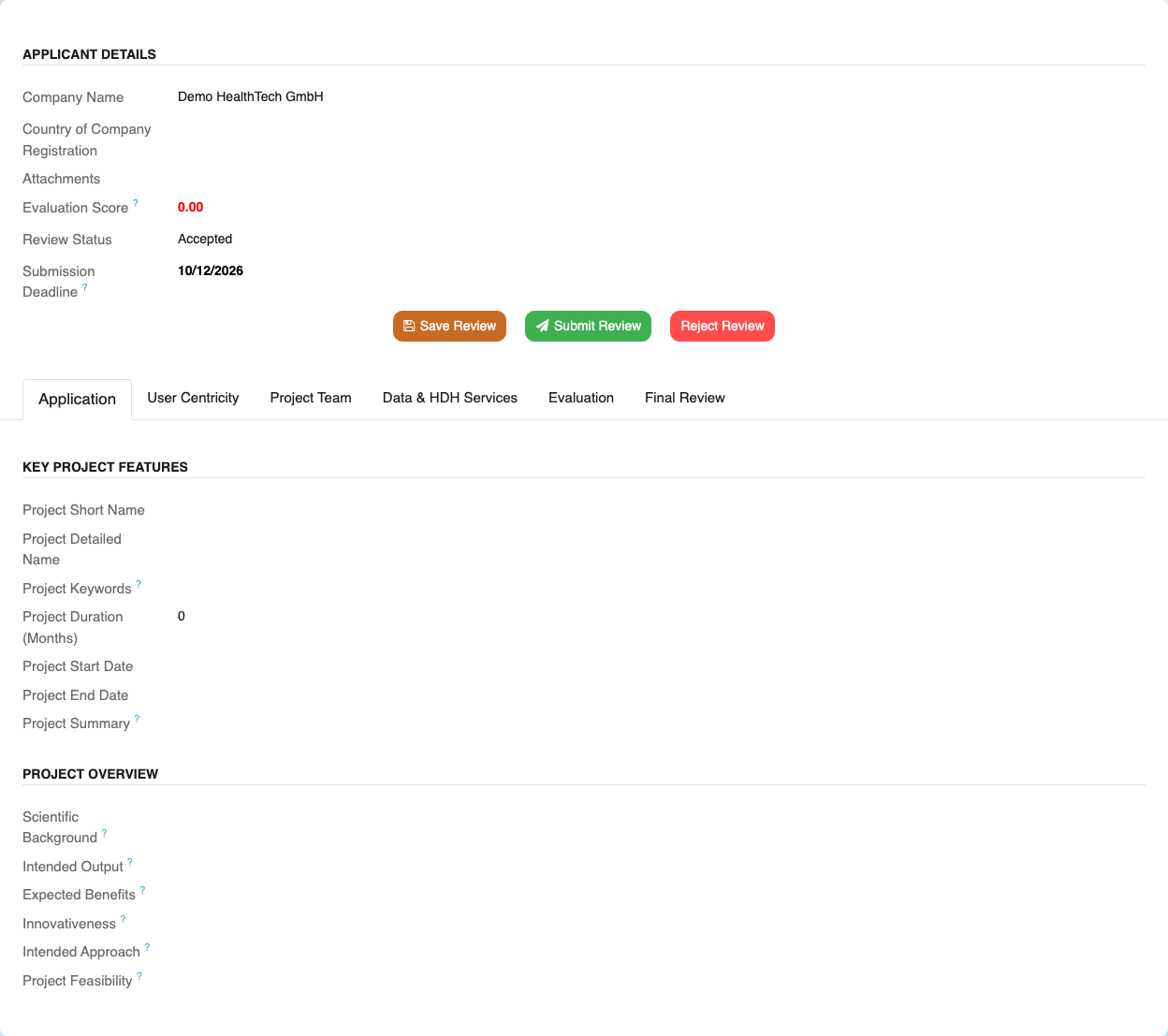This screenshot has height=1036, width=1168.
Task: Click the Country of Company Registration label
Action: 86,139
